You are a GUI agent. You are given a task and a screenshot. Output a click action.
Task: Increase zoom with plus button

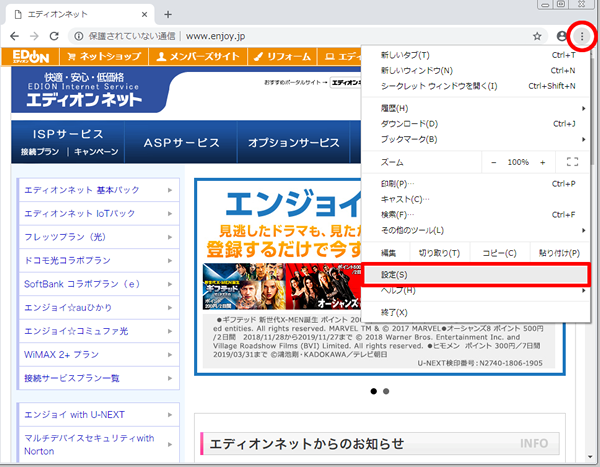pyautogui.click(x=542, y=162)
